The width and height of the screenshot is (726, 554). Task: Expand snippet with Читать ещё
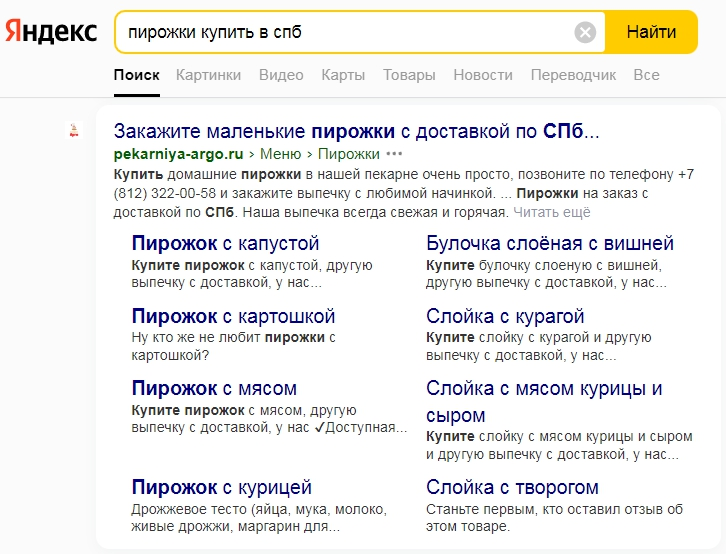[x=551, y=212]
